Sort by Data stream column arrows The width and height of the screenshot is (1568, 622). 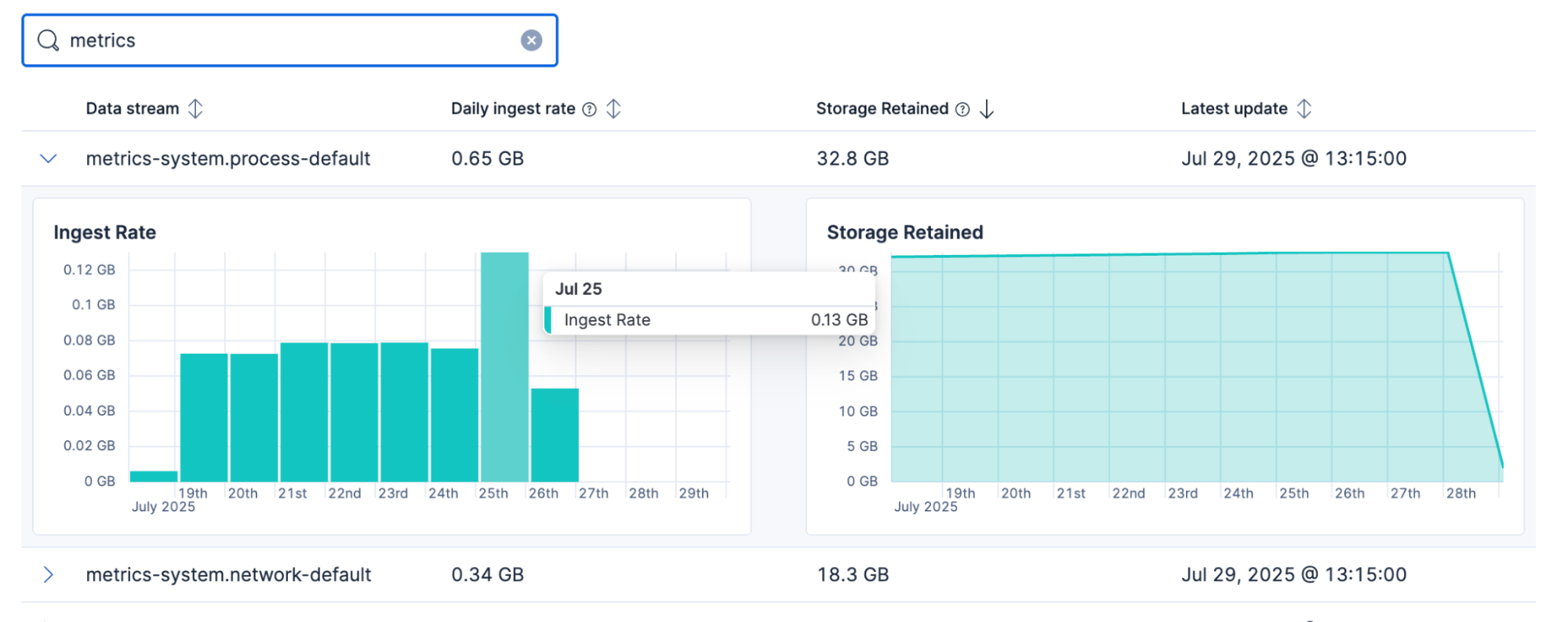coord(195,108)
